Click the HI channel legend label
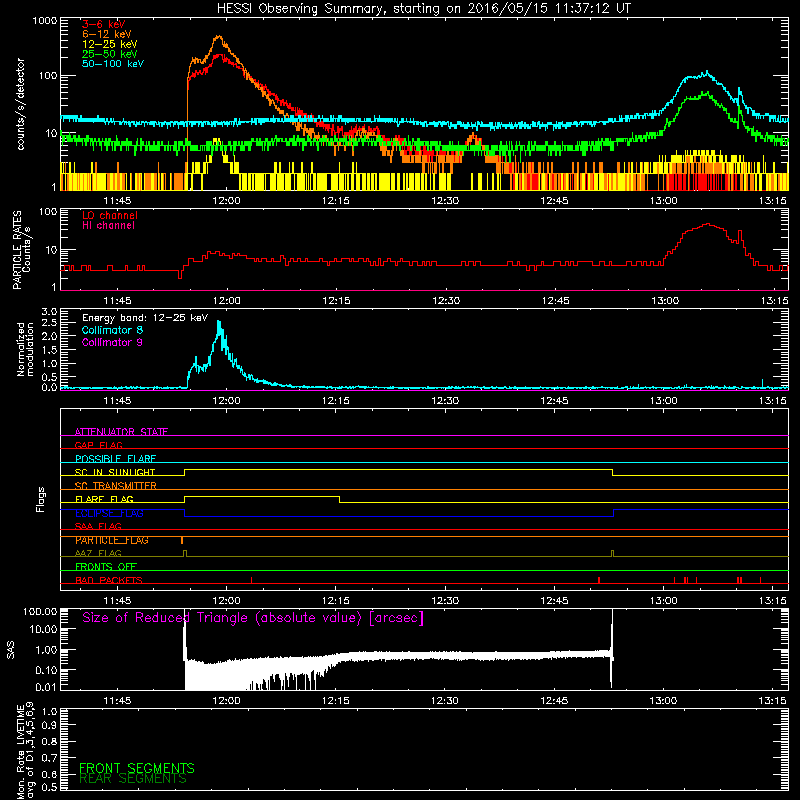 108,226
